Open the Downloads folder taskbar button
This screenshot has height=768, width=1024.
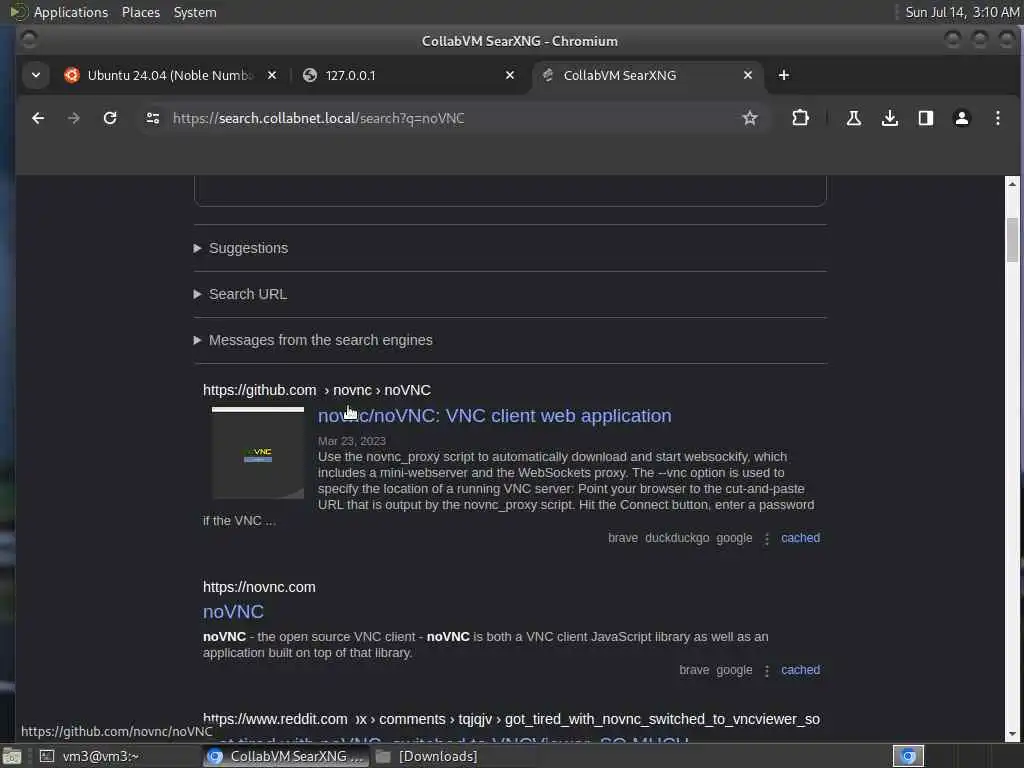click(x=428, y=756)
